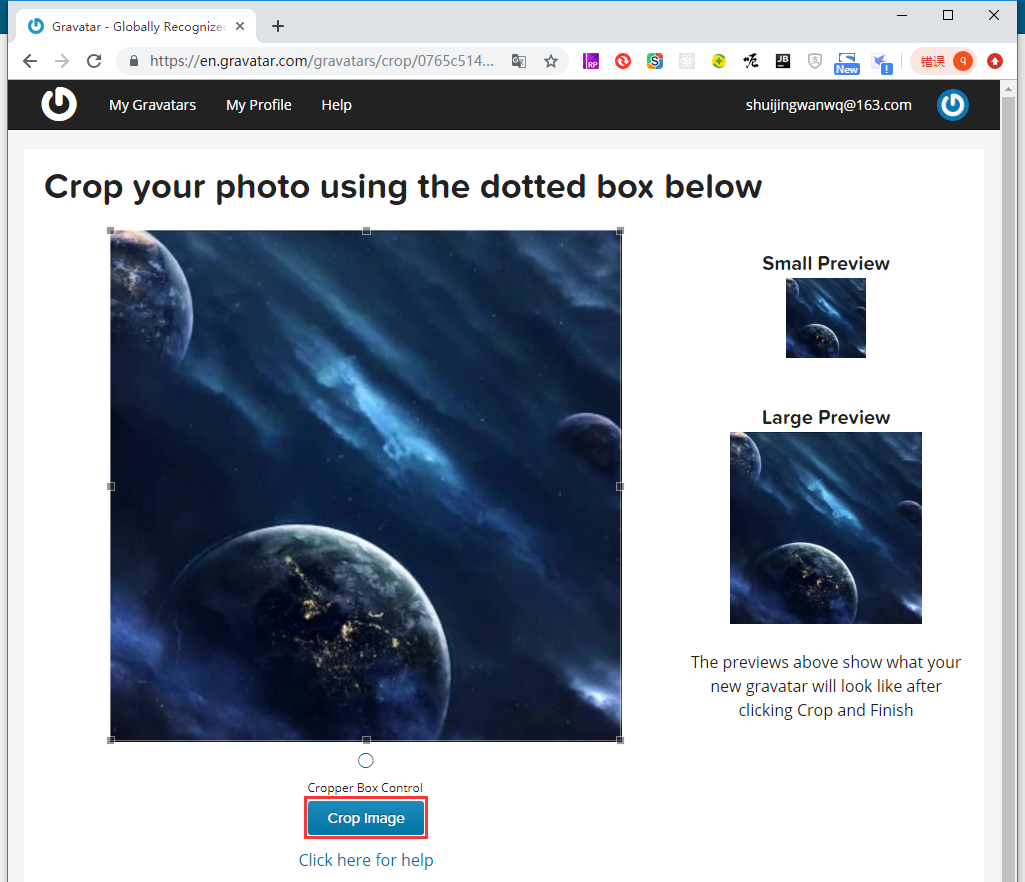Click the site lock icon in address bar
Viewport: 1025px width, 882px height.
pyautogui.click(x=134, y=61)
